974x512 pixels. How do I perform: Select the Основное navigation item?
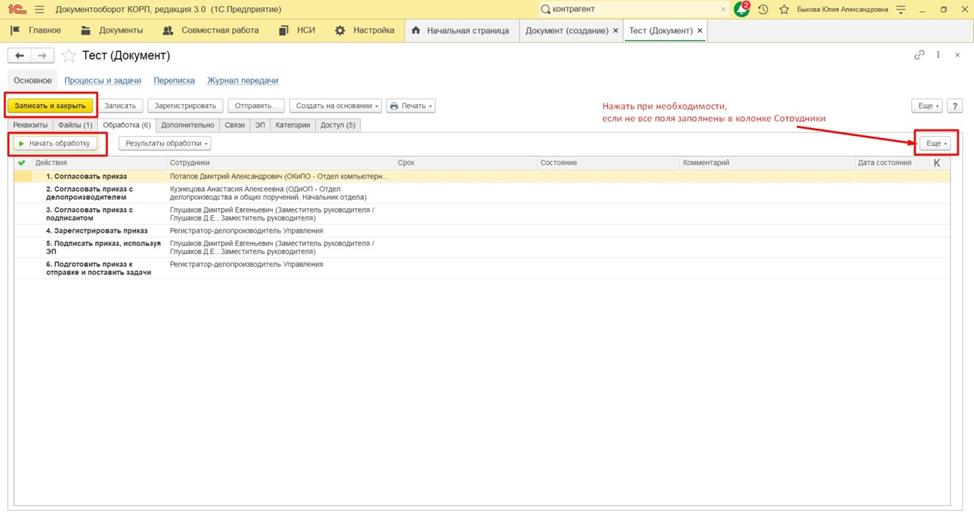click(x=32, y=80)
